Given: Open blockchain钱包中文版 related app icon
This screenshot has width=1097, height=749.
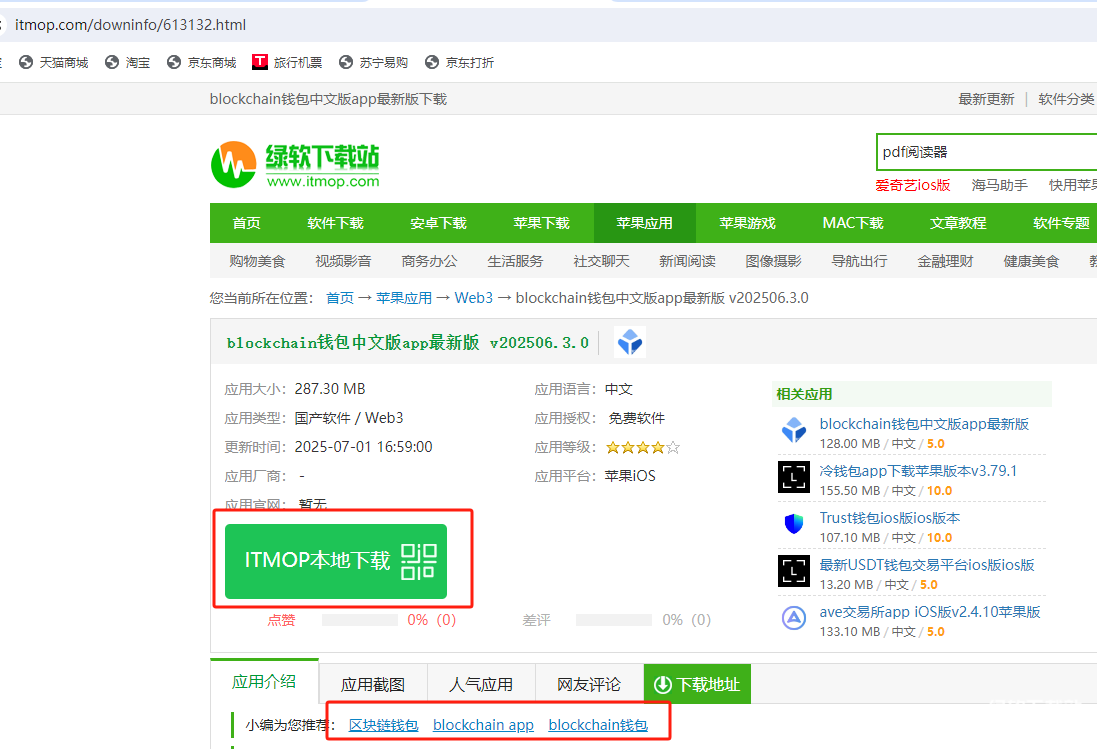Looking at the screenshot, I should point(794,432).
